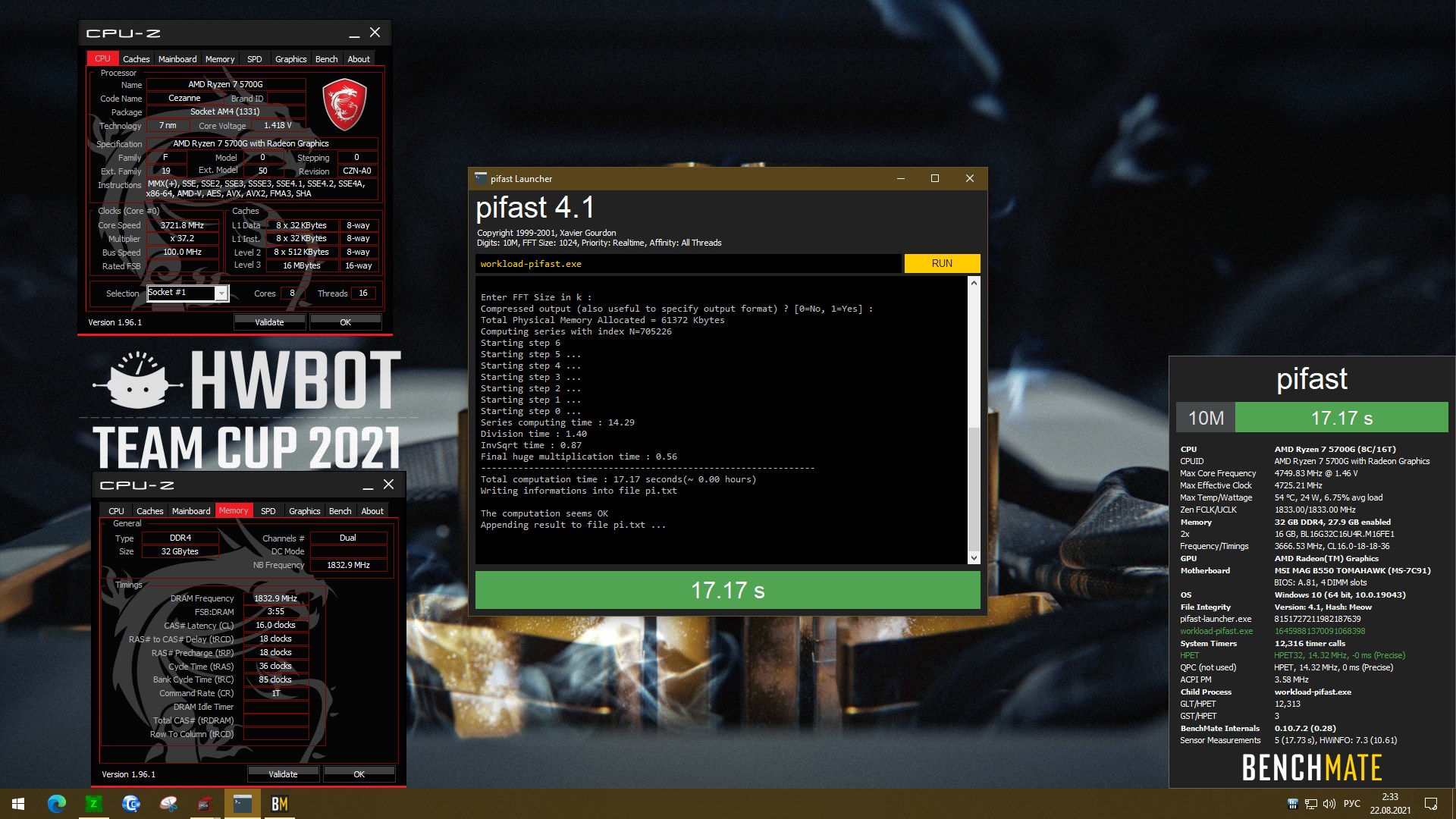Viewport: 1456px width, 819px height.
Task: Switch to CPU tab in bottom CPU-Z window
Action: (116, 511)
